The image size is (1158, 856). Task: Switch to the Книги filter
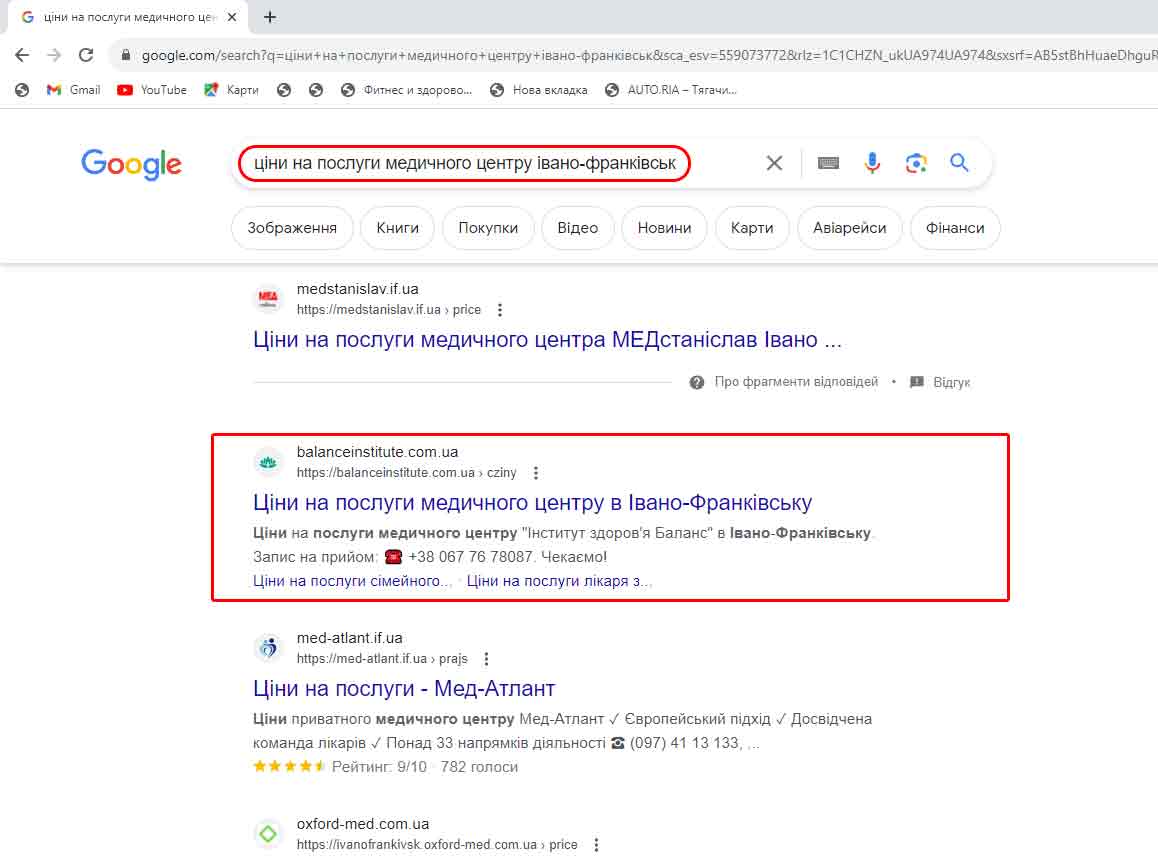coord(397,228)
